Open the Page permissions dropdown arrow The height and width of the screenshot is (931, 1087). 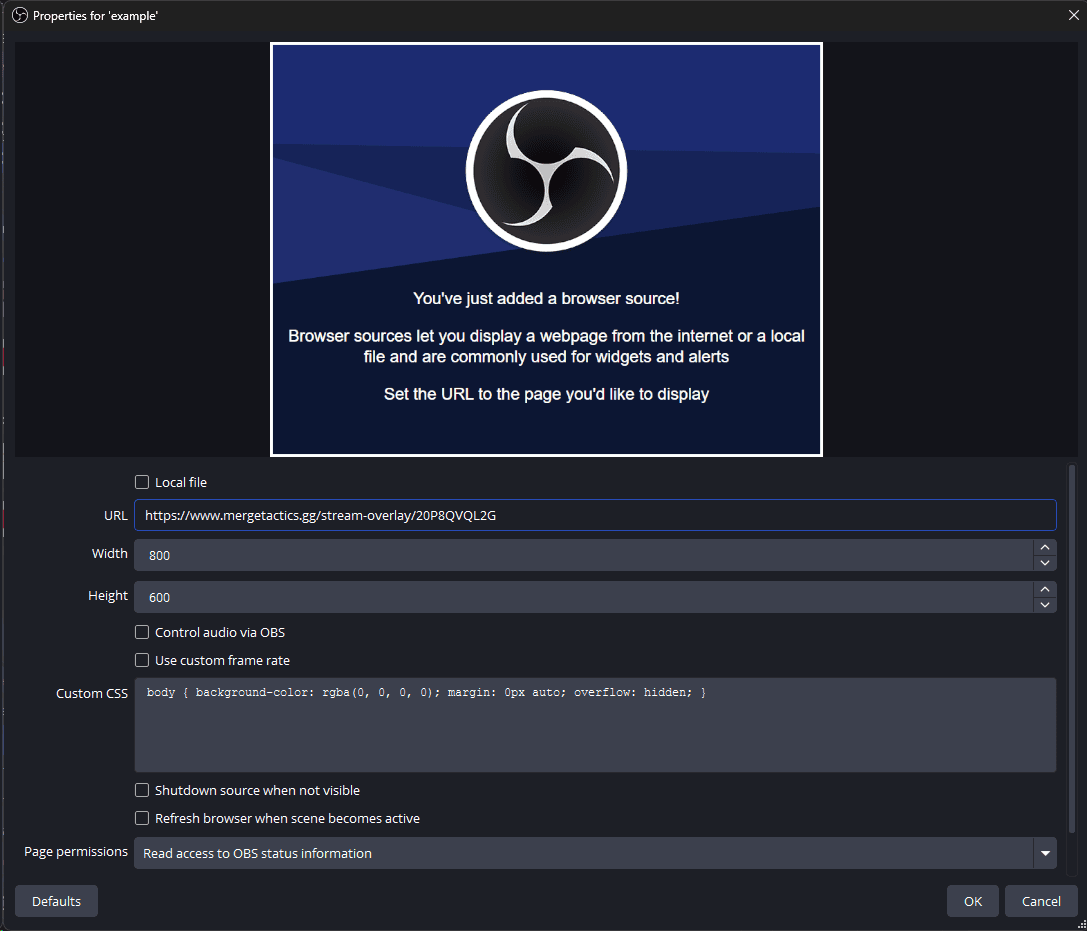(x=1046, y=853)
